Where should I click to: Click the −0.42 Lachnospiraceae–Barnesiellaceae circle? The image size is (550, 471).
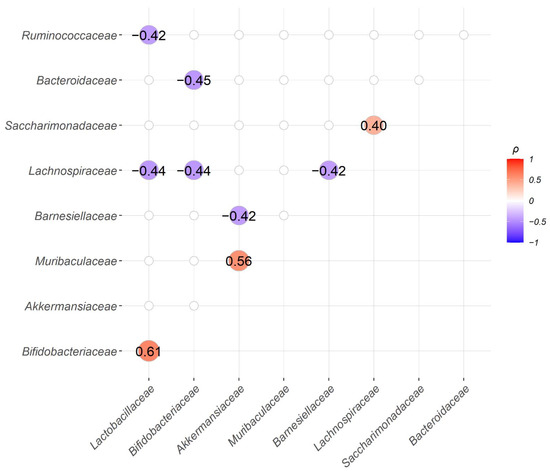pos(329,170)
